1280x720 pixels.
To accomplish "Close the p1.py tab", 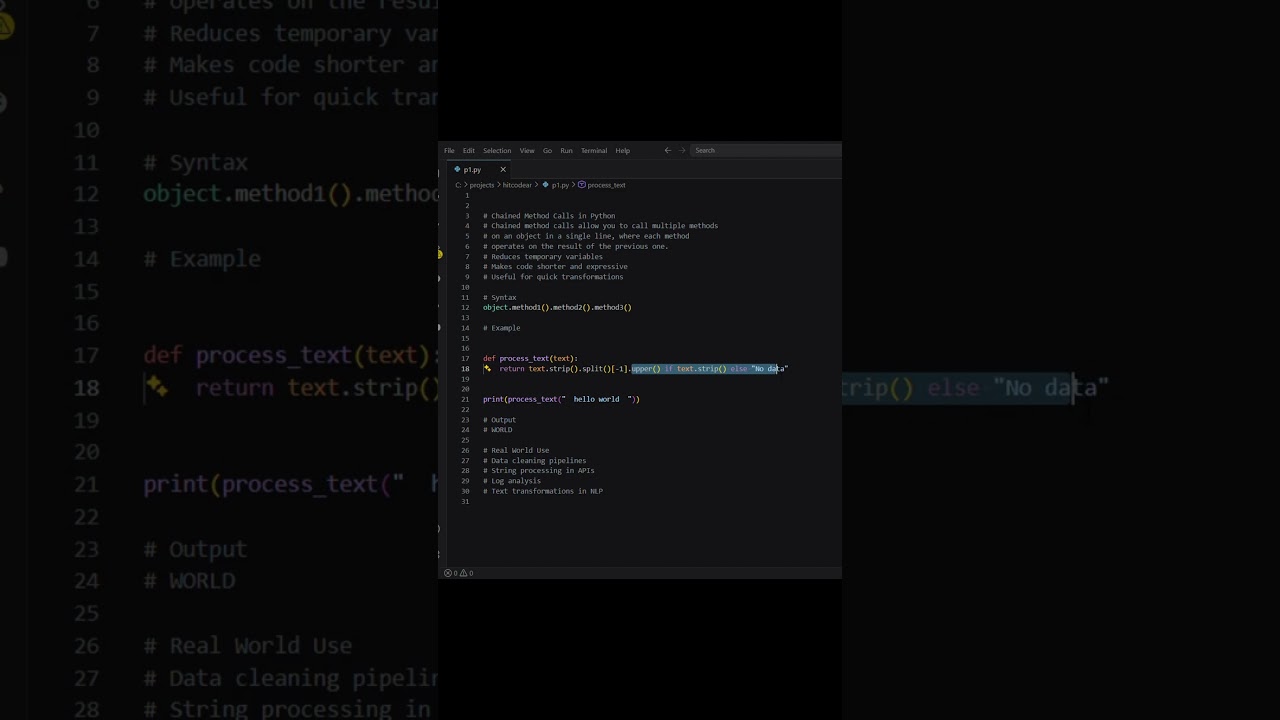I will (503, 169).
